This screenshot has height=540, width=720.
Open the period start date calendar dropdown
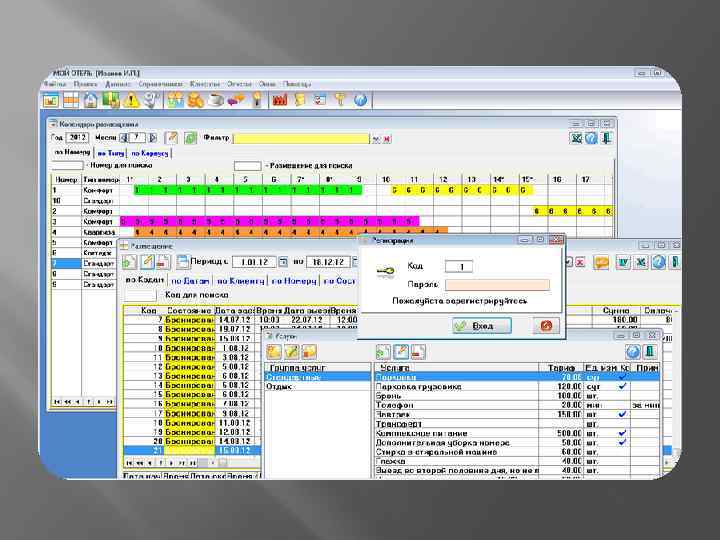(x=283, y=262)
